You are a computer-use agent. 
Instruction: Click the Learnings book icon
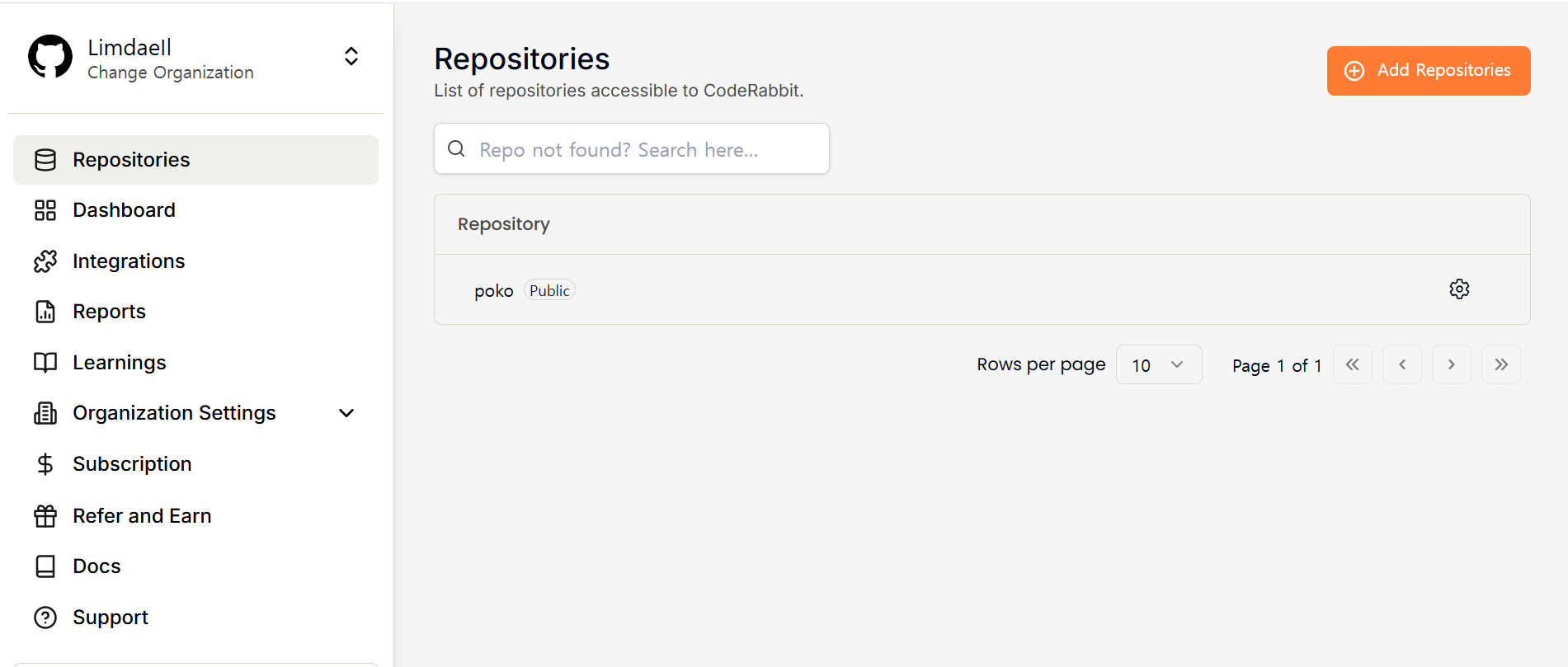click(45, 363)
